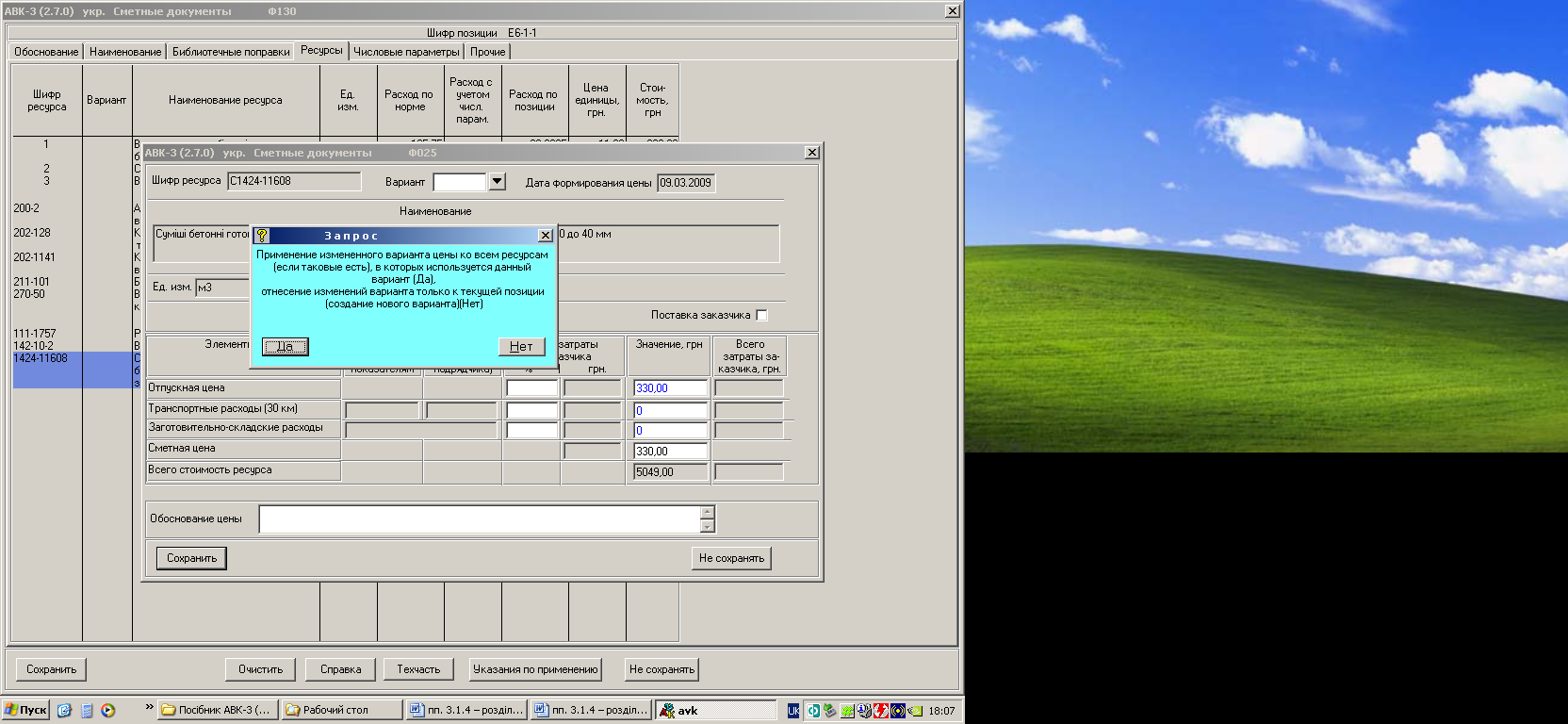Open the Пуск start menu

(x=25, y=710)
